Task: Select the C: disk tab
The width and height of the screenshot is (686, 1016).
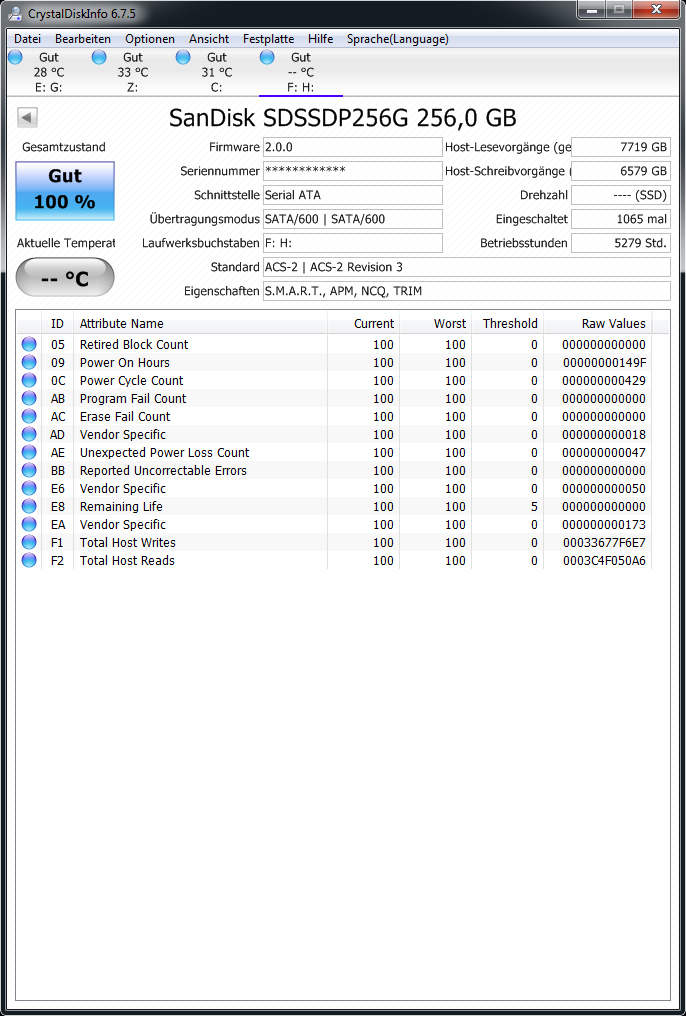Action: (x=216, y=73)
